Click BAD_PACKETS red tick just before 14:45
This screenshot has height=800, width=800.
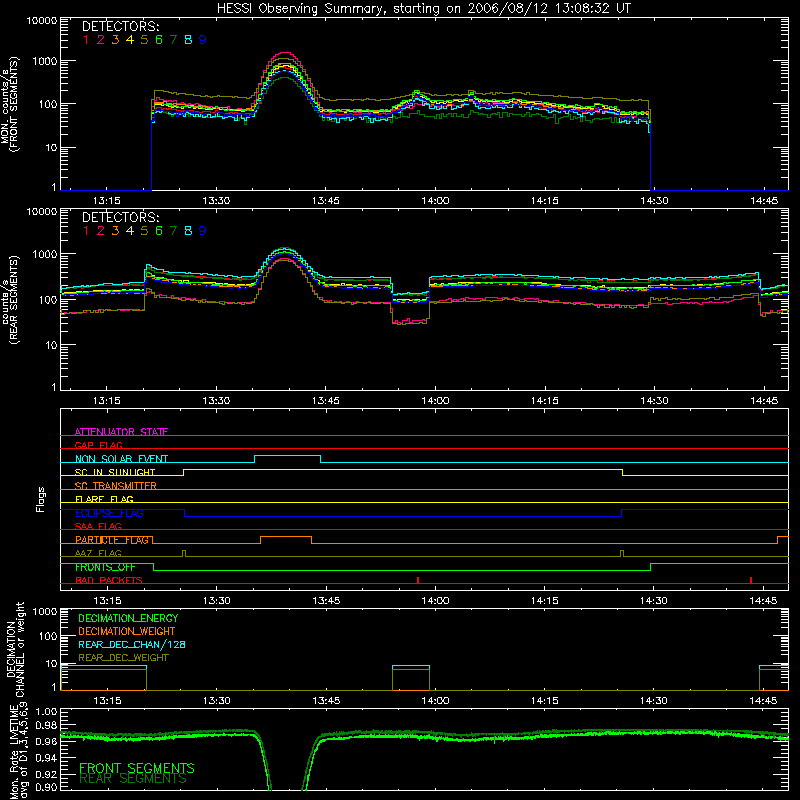point(751,580)
